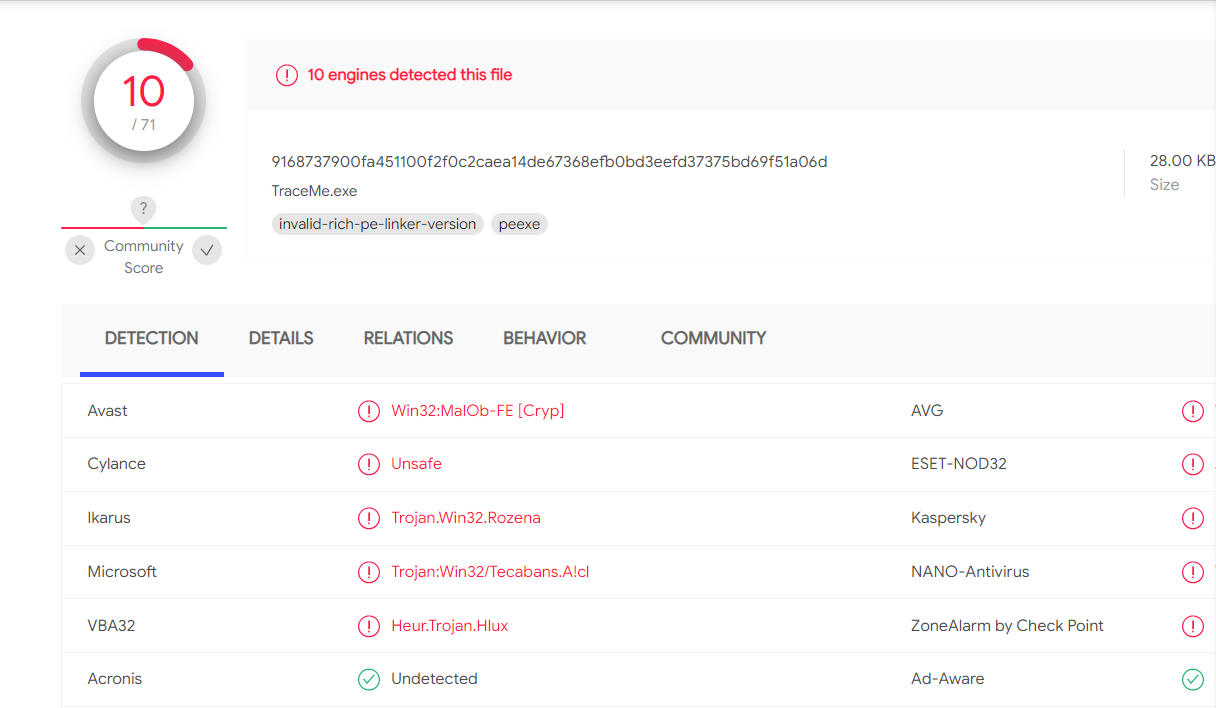Click the ZoneAlarm by Check Point engine name
This screenshot has height=708, width=1216.
click(x=1008, y=626)
